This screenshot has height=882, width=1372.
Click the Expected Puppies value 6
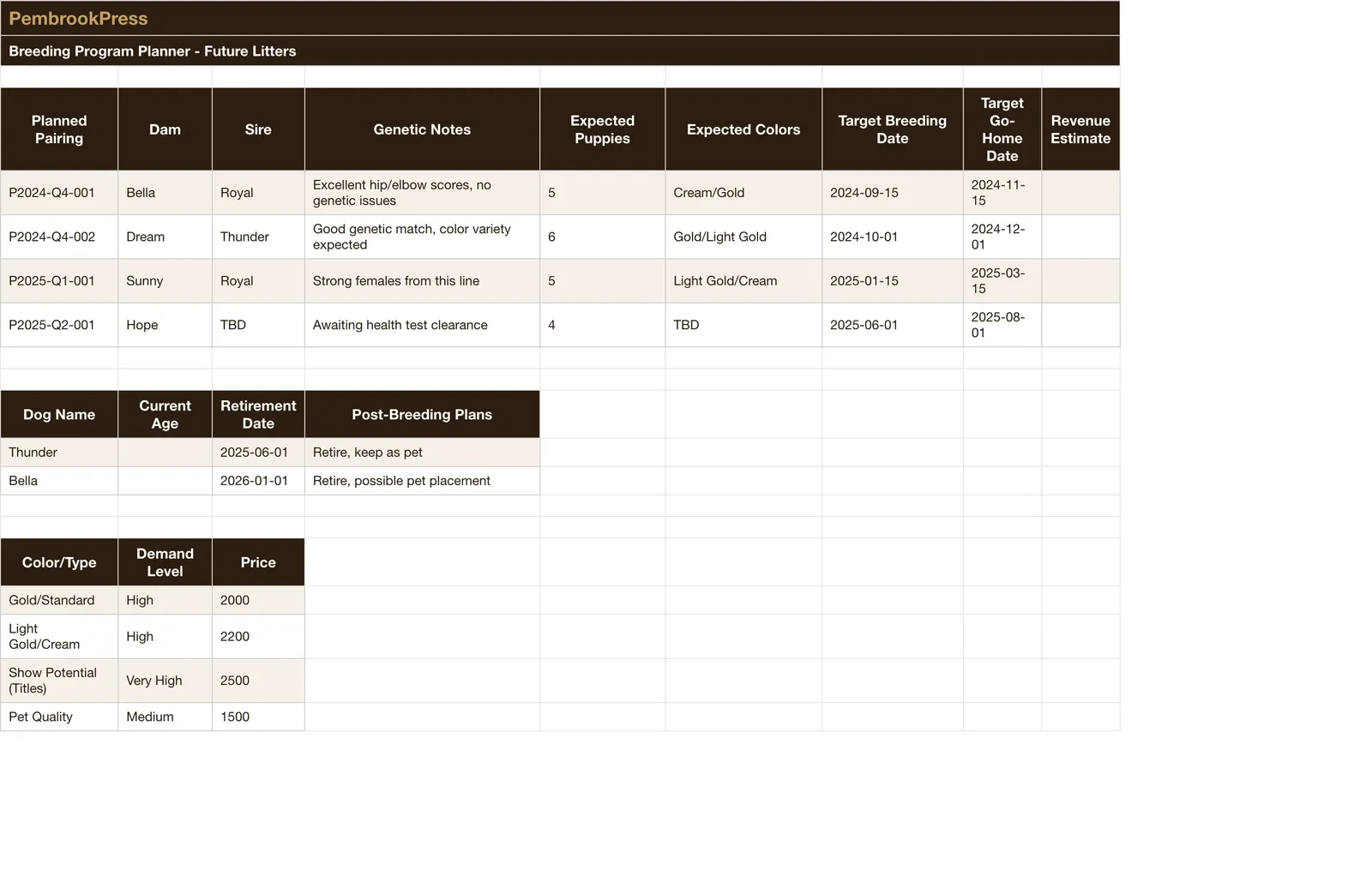click(x=602, y=237)
